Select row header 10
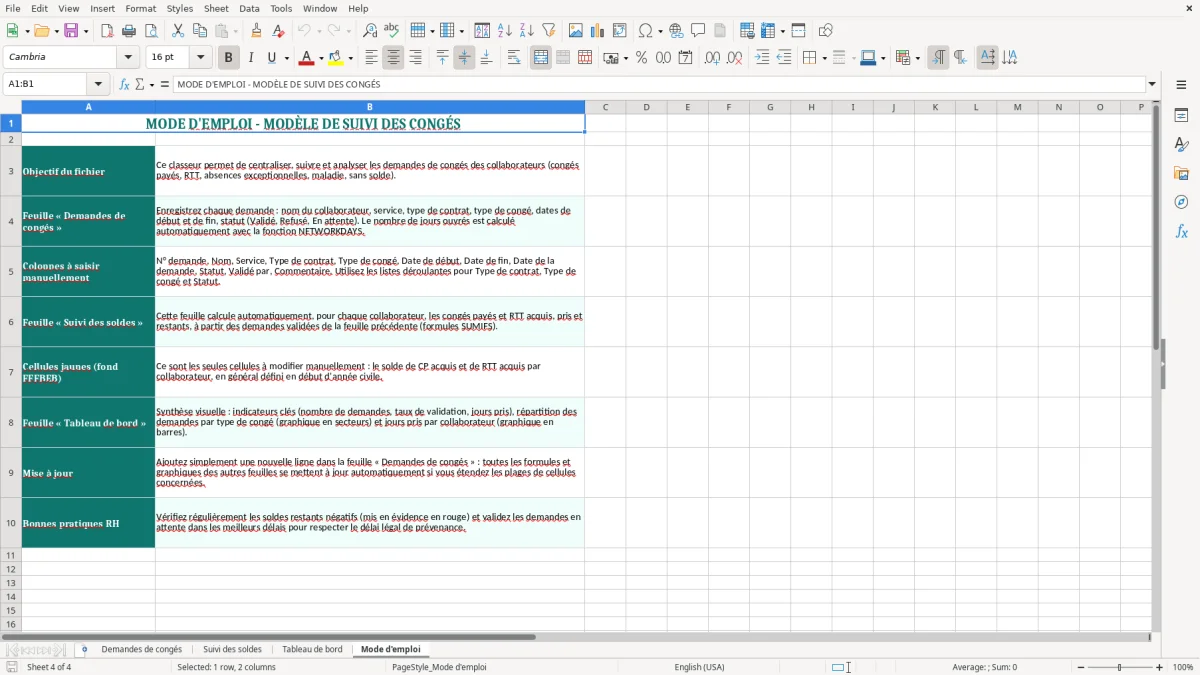Image resolution: width=1200 pixels, height=675 pixels. click(11, 523)
